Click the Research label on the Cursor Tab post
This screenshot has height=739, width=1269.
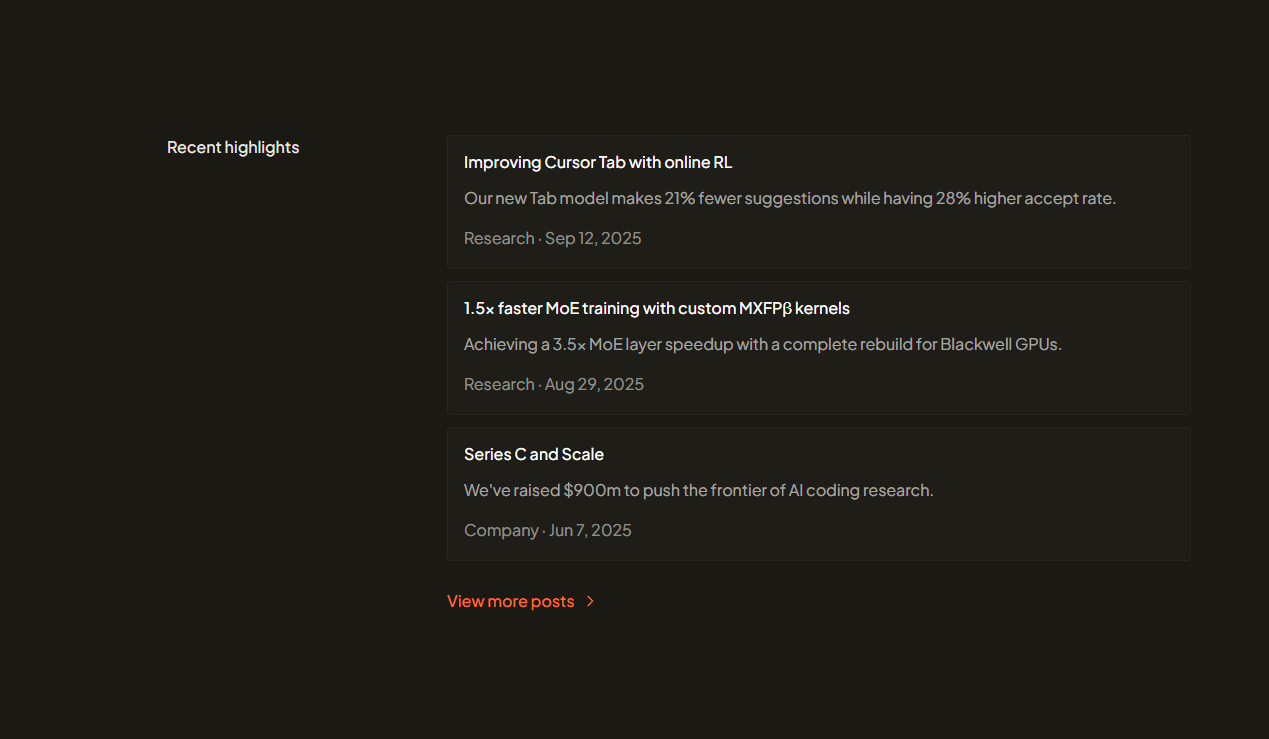[498, 238]
